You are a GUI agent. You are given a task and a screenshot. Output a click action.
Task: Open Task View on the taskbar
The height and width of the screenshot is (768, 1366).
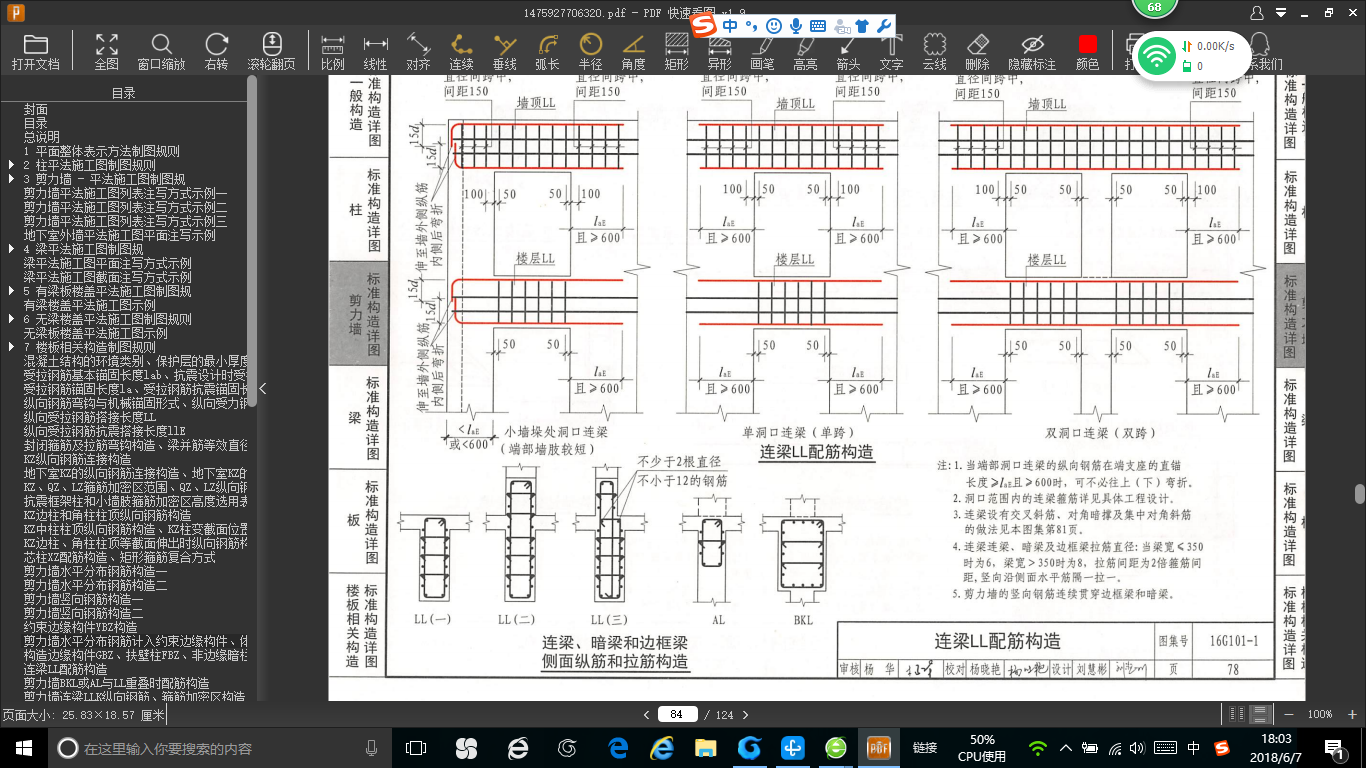[416, 748]
